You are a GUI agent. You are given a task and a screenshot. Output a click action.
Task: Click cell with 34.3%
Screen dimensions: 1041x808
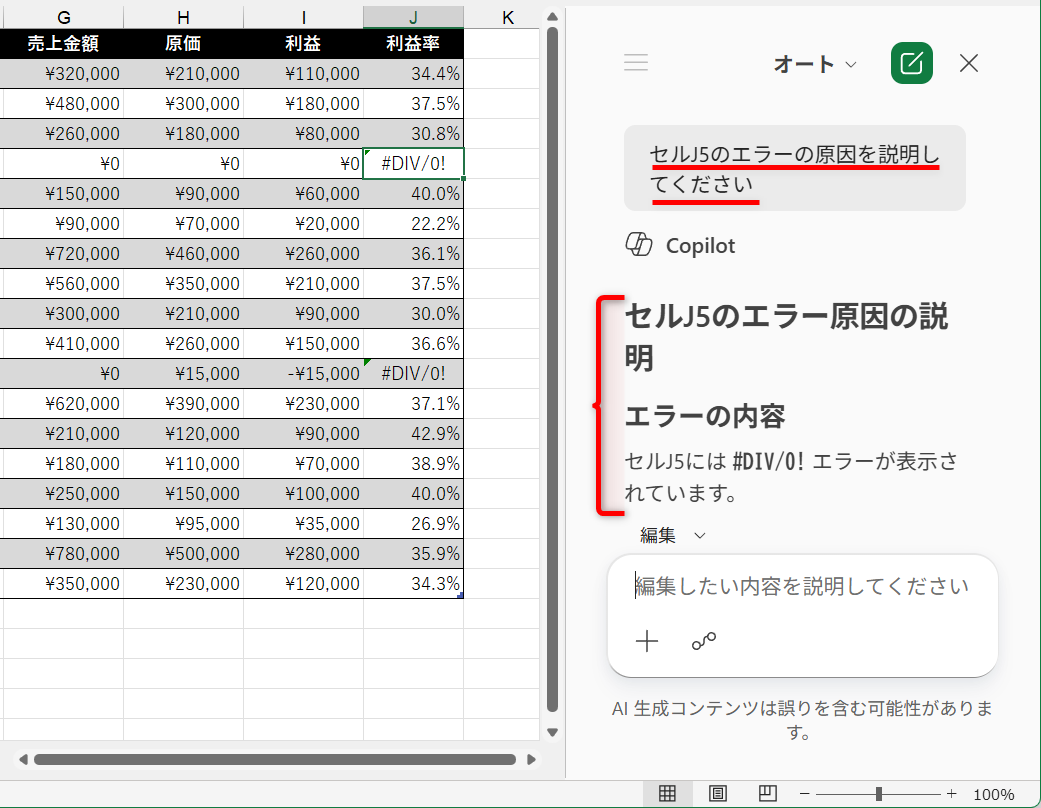tap(413, 584)
